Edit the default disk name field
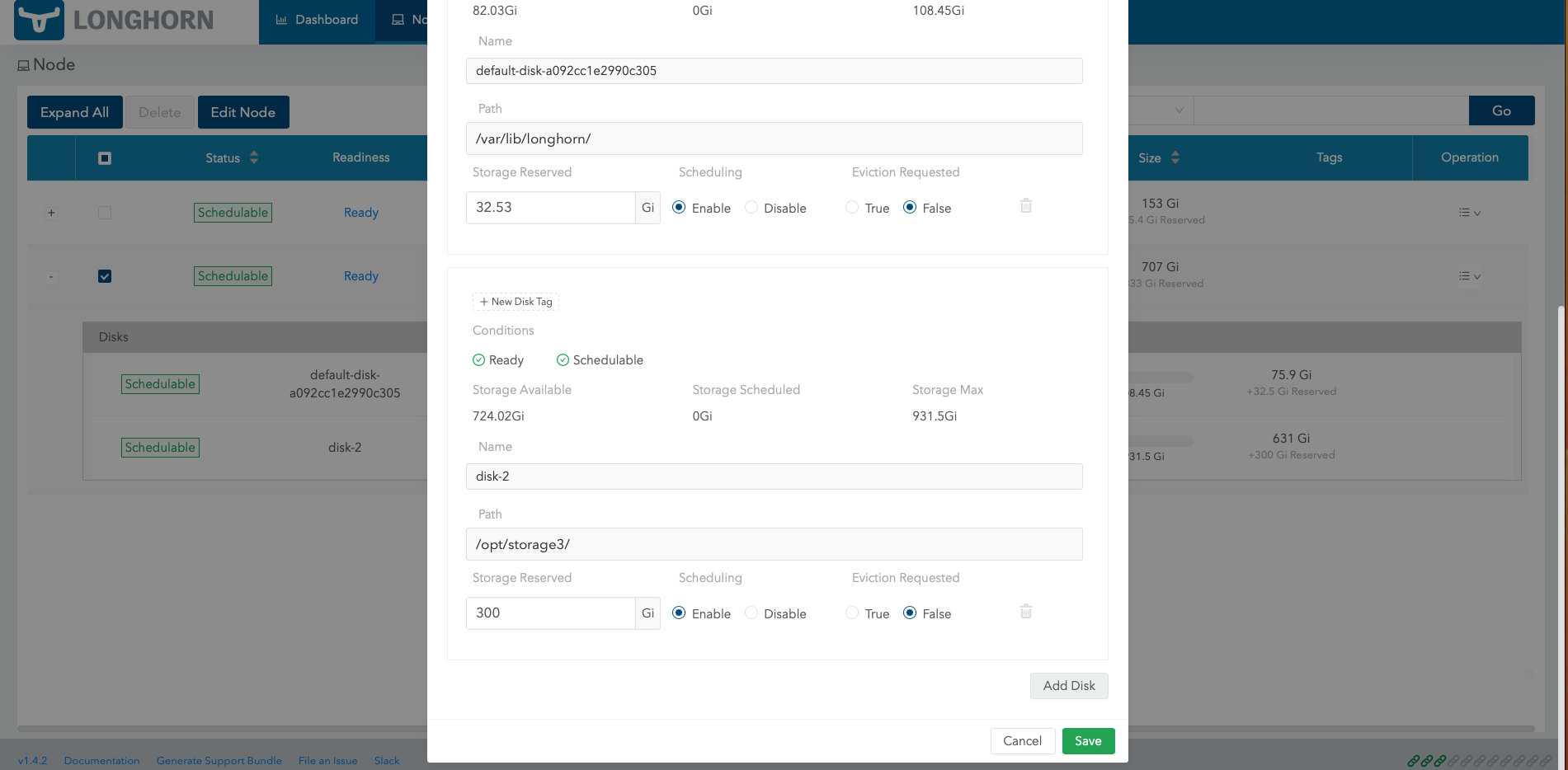The width and height of the screenshot is (1568, 770). (x=774, y=71)
